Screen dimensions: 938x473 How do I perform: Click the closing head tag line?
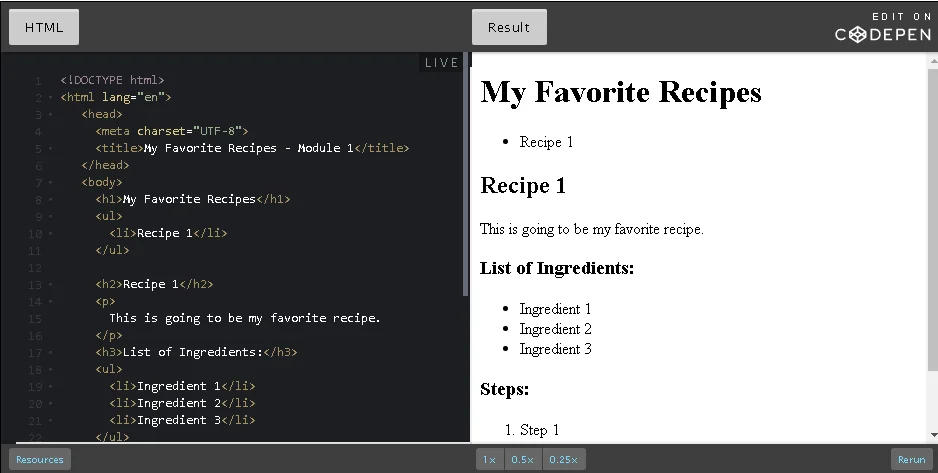105,165
